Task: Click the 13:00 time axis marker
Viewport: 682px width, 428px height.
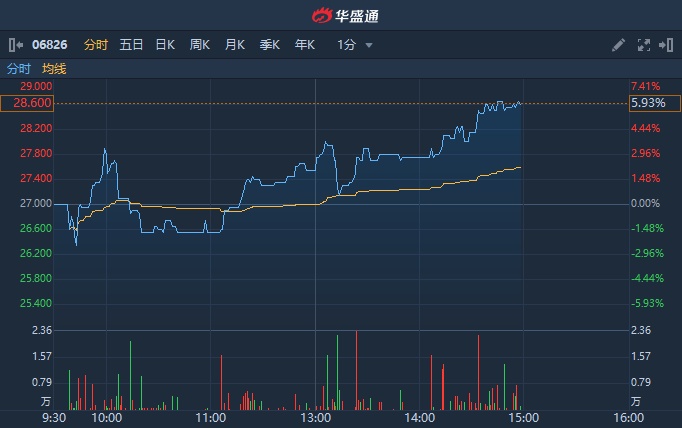Action: click(315, 417)
